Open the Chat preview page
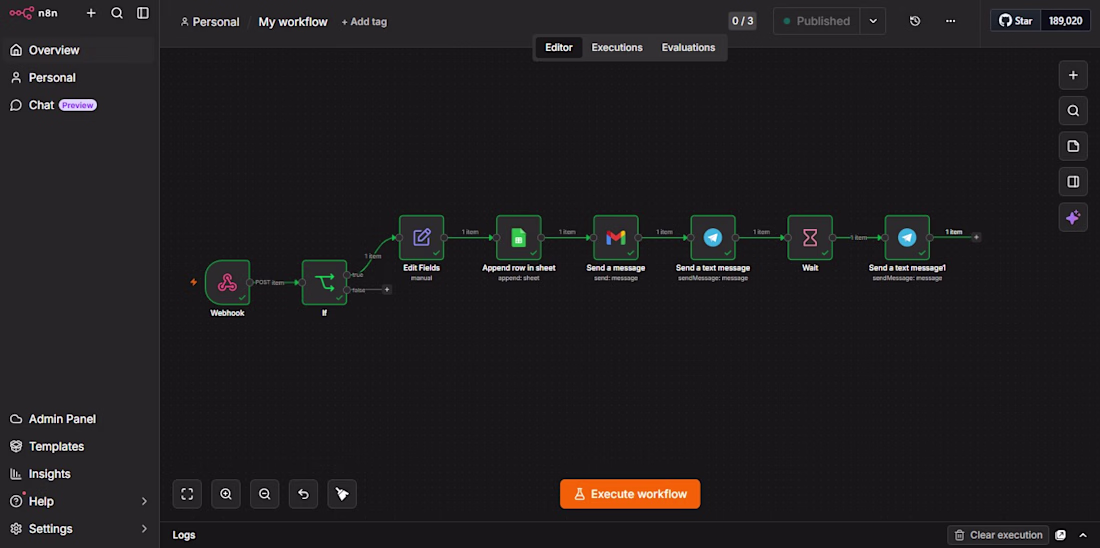1100x548 pixels. pyautogui.click(x=80, y=105)
